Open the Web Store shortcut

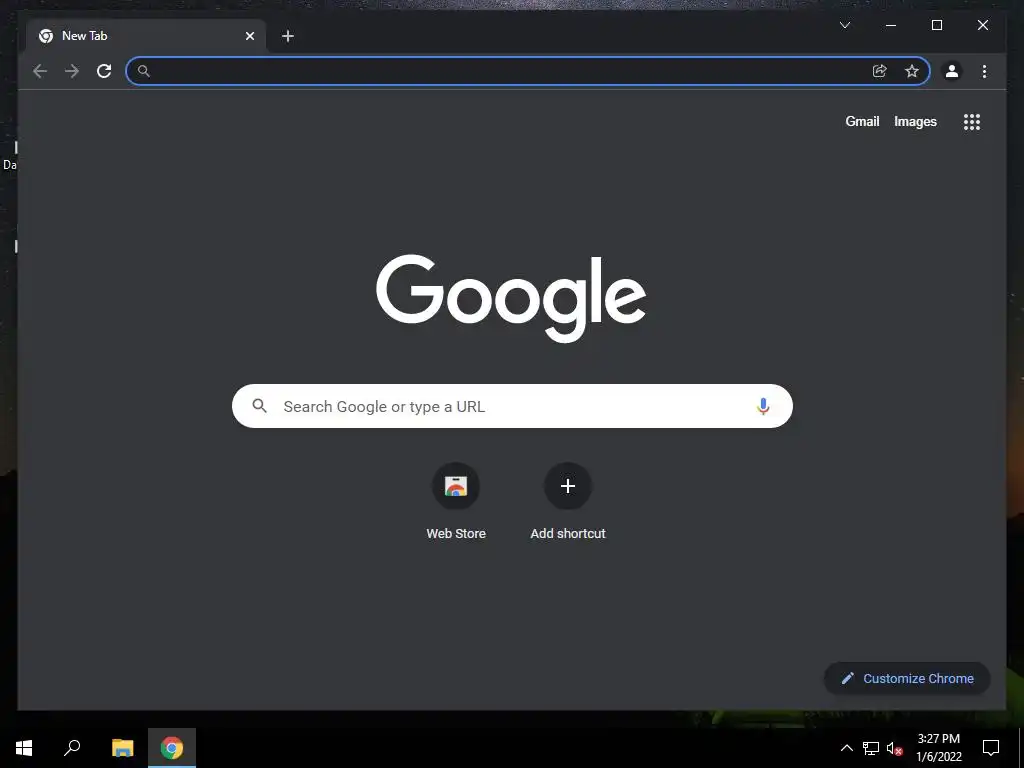pyautogui.click(x=456, y=502)
